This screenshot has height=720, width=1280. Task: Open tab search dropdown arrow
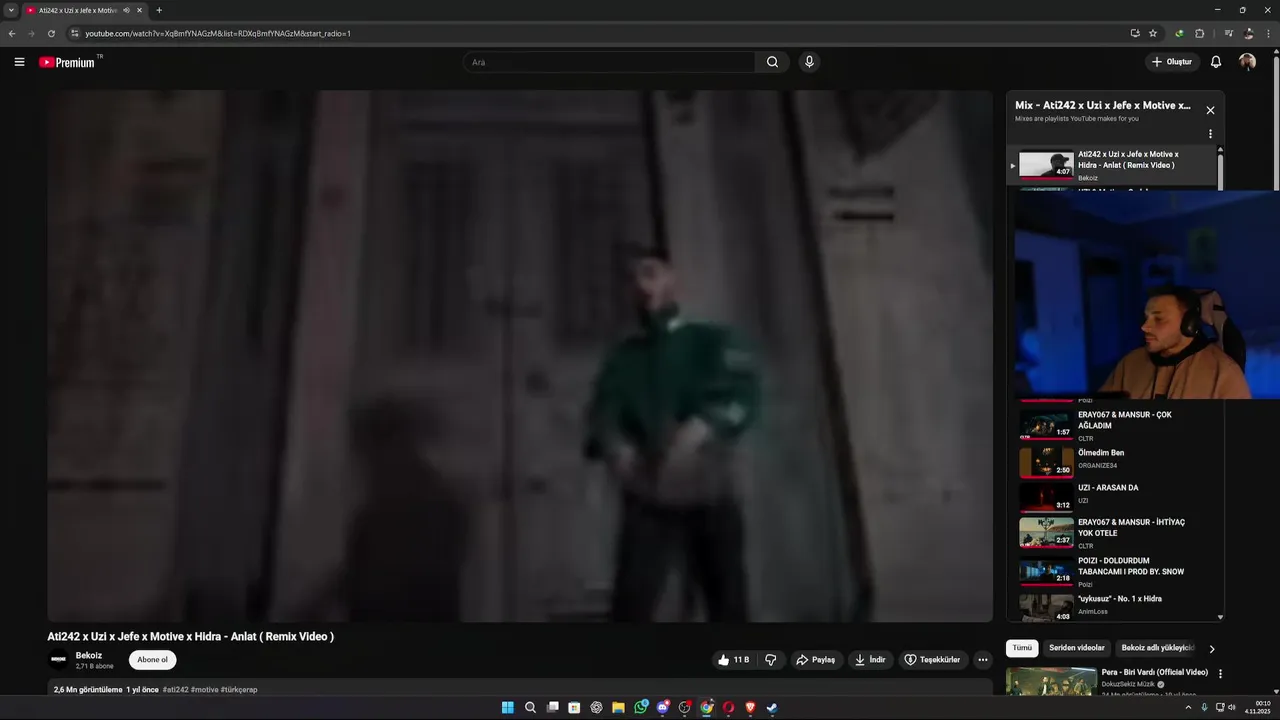pos(11,10)
